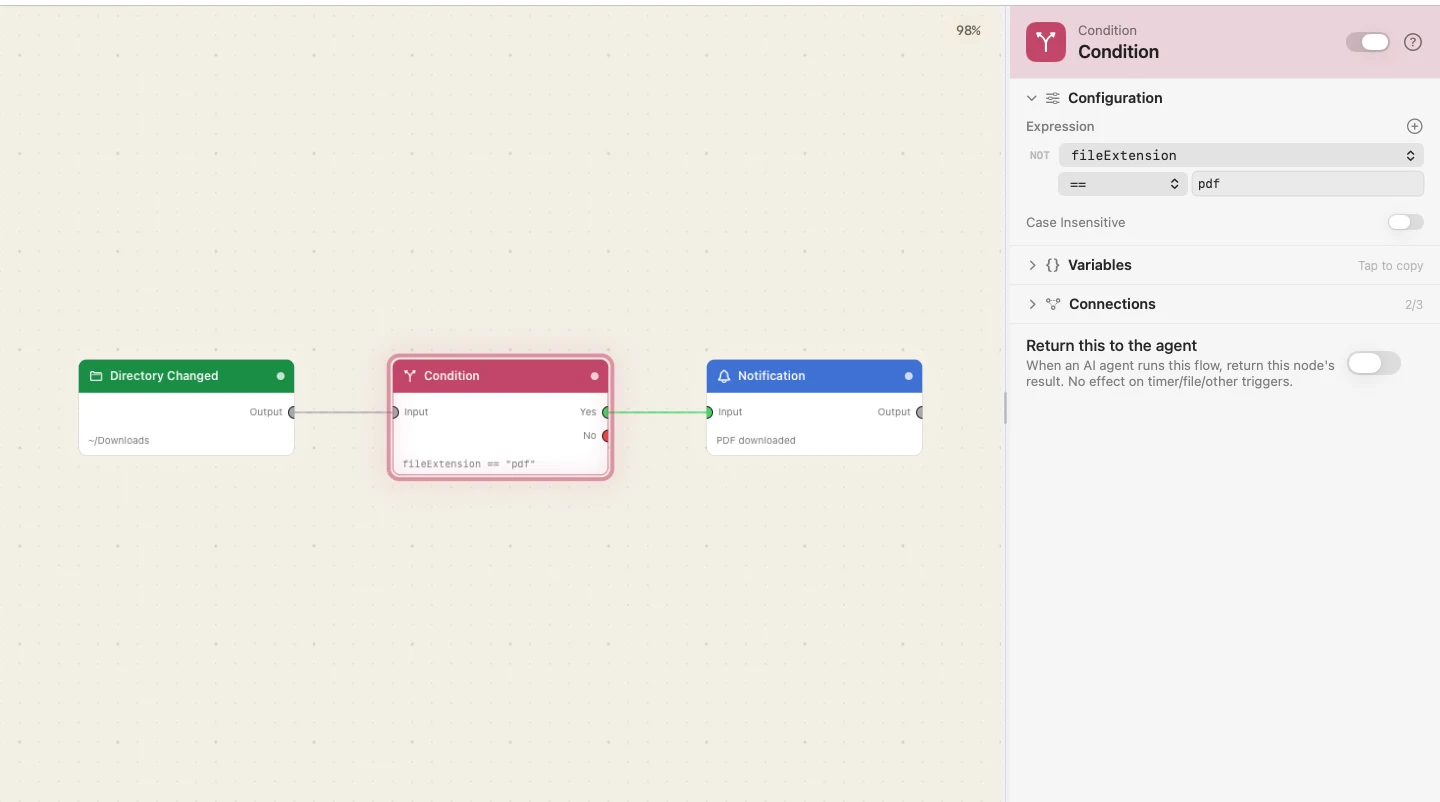Click the 98% zoom level indicator

point(968,31)
